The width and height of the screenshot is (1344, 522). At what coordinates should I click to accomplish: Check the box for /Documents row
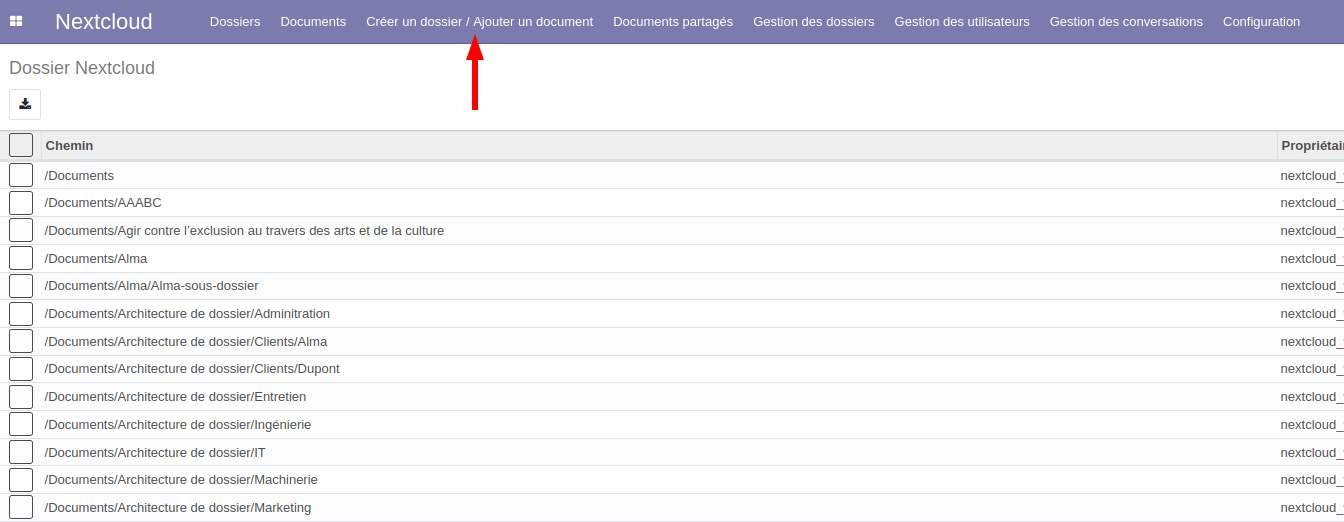[21, 175]
